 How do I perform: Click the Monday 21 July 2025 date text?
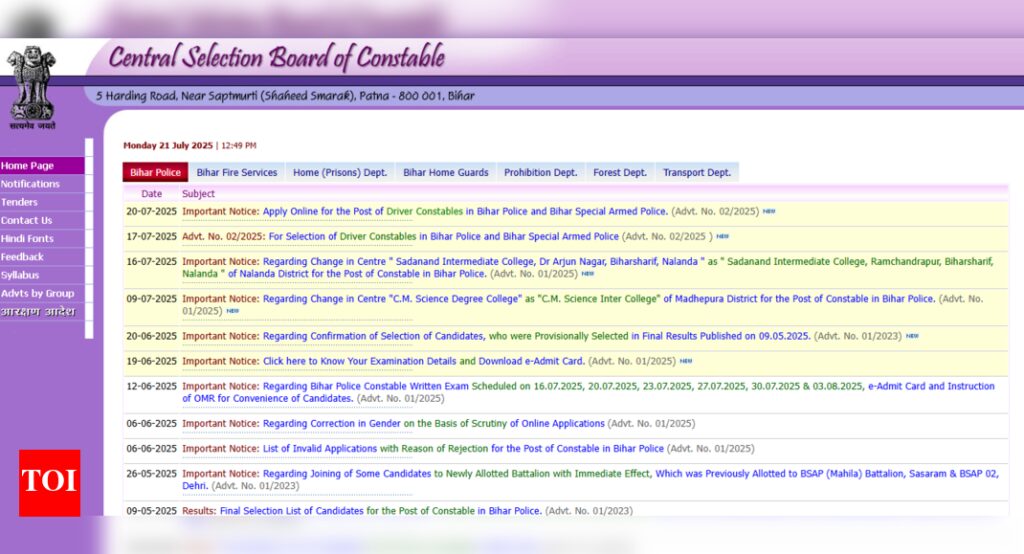pyautogui.click(x=168, y=146)
